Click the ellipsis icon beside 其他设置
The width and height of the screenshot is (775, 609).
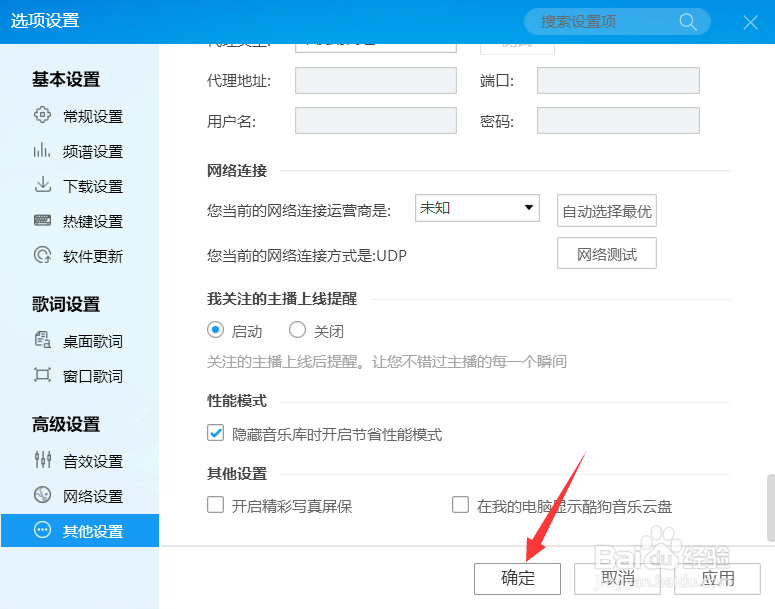click(x=43, y=530)
